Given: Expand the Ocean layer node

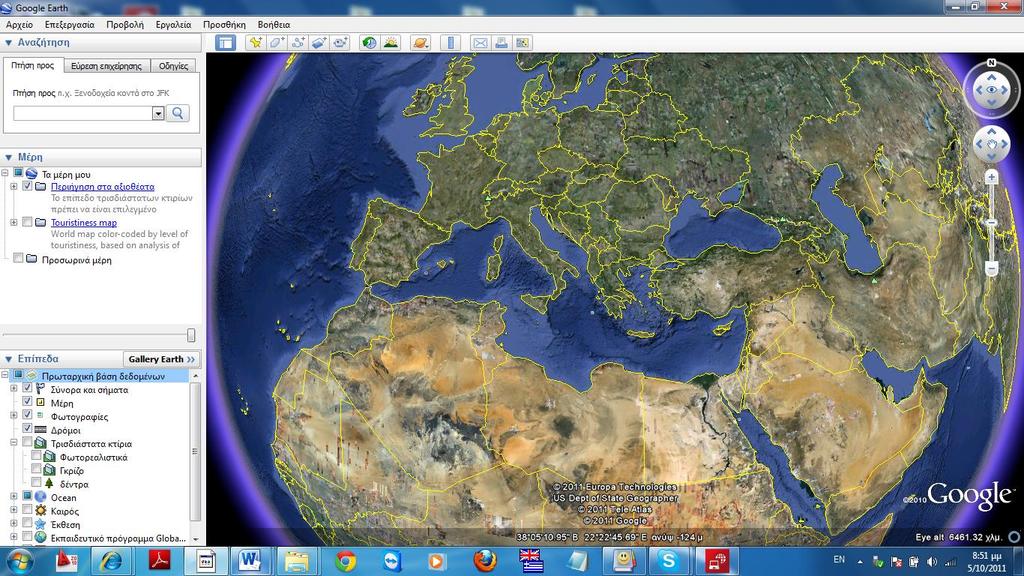Looking at the screenshot, I should [x=13, y=497].
